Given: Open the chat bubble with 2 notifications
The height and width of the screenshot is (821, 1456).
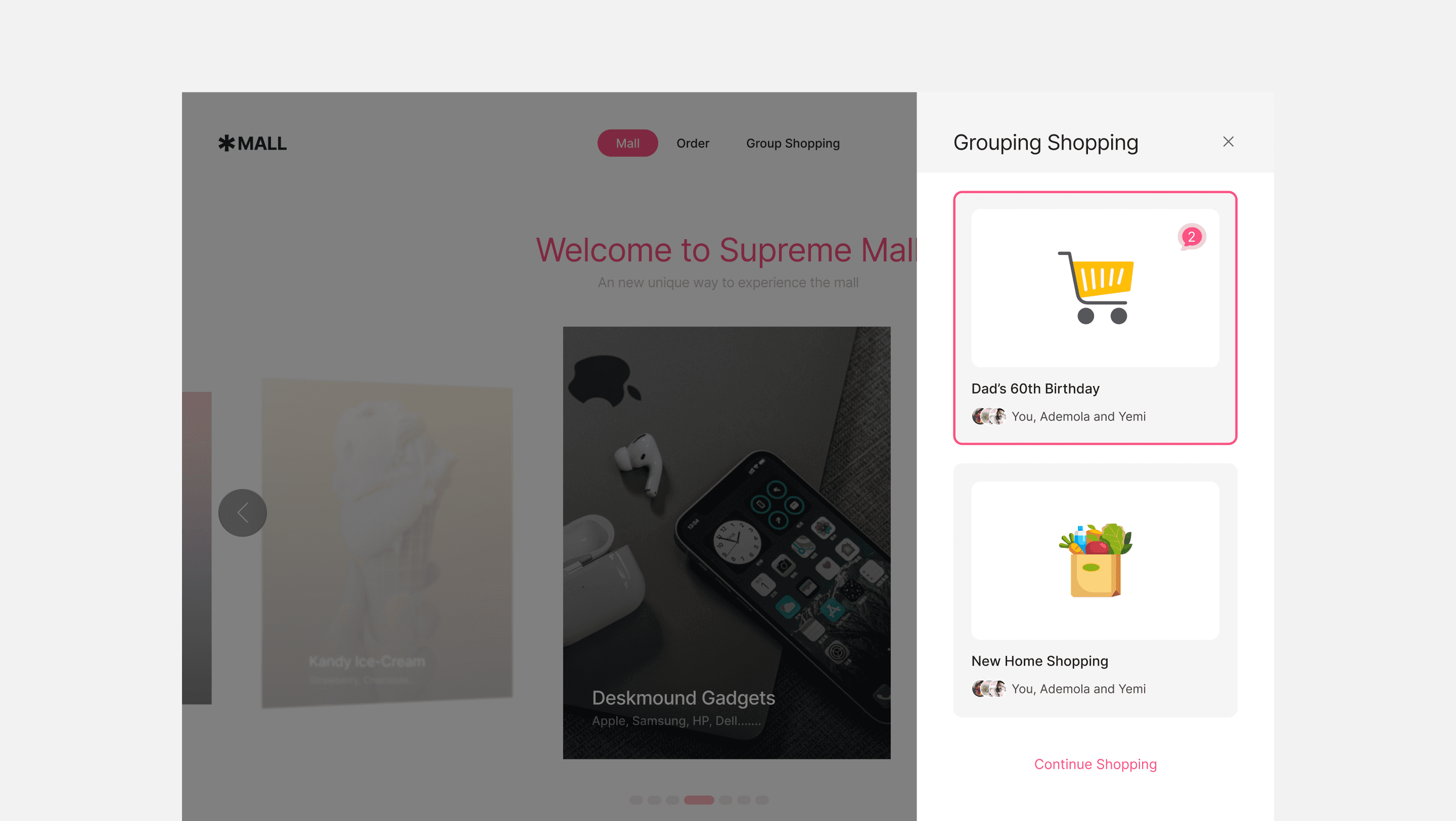Looking at the screenshot, I should (x=1192, y=237).
